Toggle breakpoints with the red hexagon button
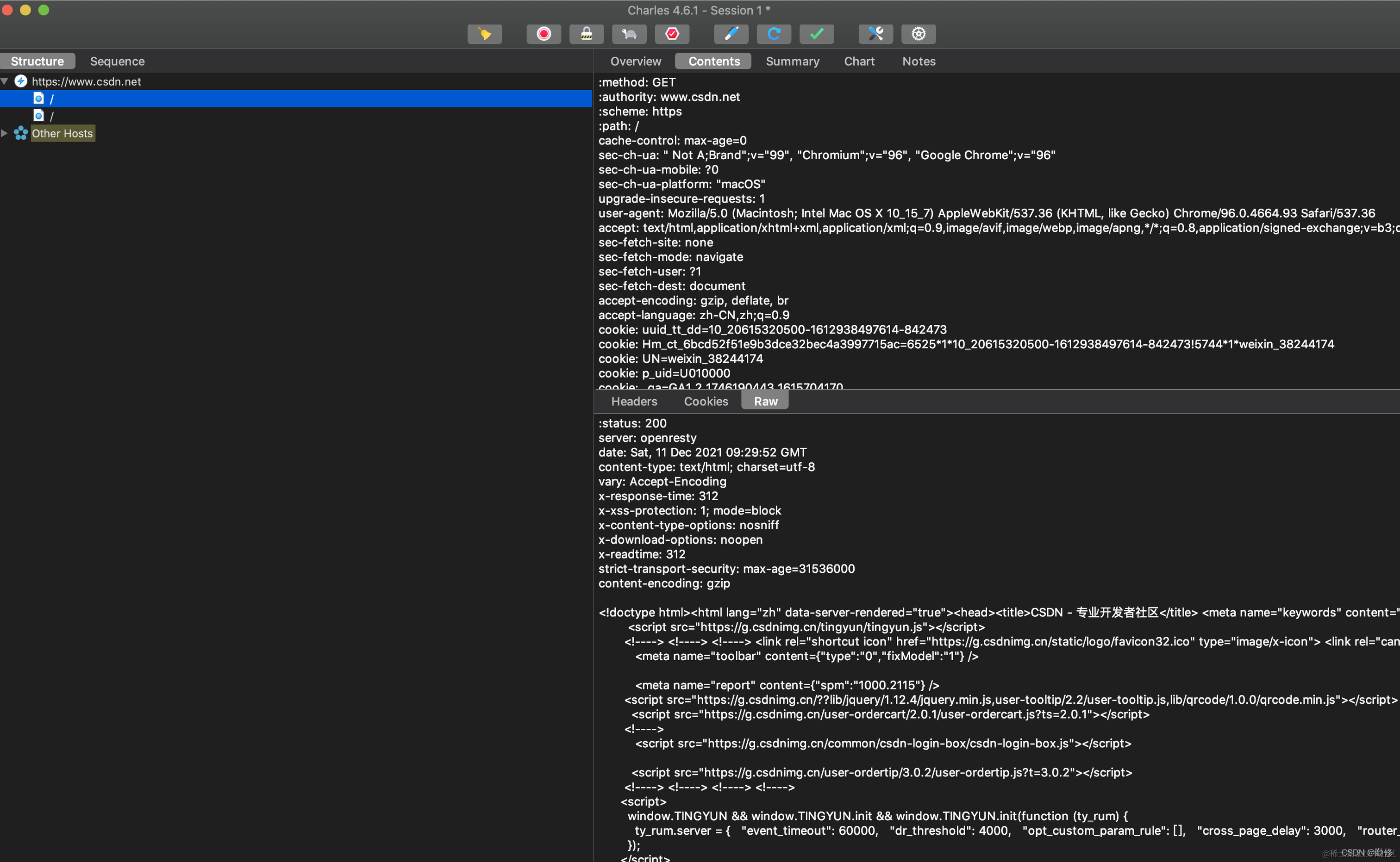The width and height of the screenshot is (1400, 862). [x=672, y=34]
